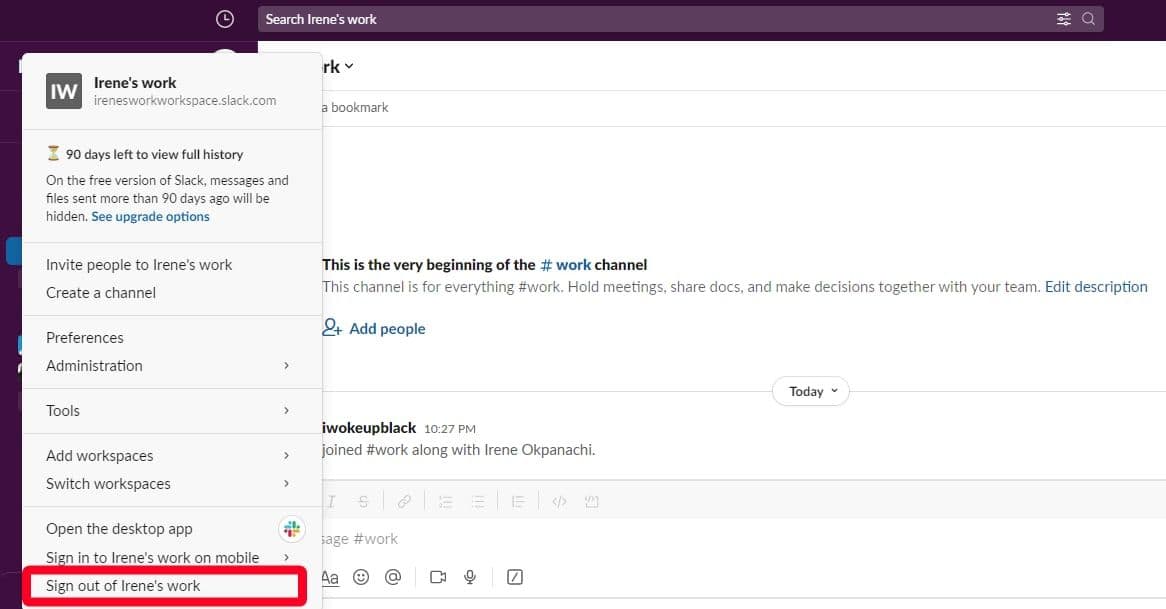Toggle italic formatting in the composer
The image size is (1166, 609).
(331, 500)
